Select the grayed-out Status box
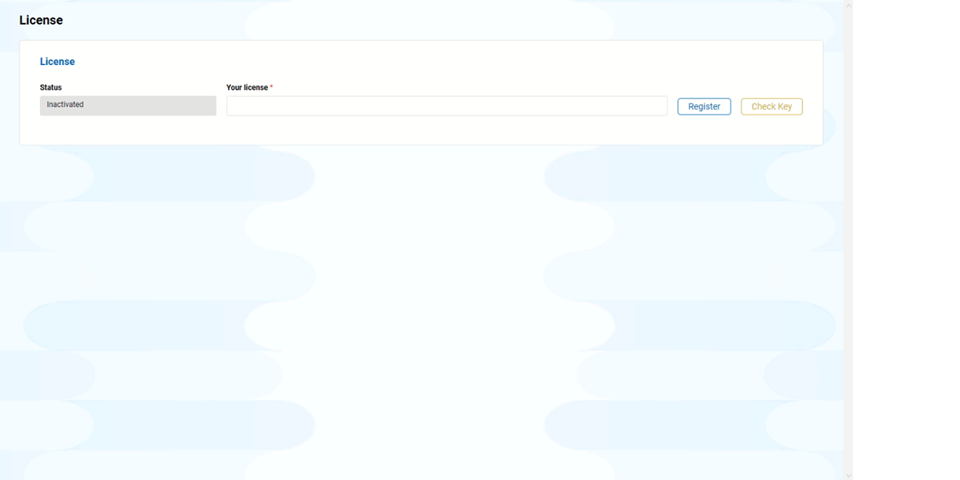The width and height of the screenshot is (960, 480). coord(128,105)
